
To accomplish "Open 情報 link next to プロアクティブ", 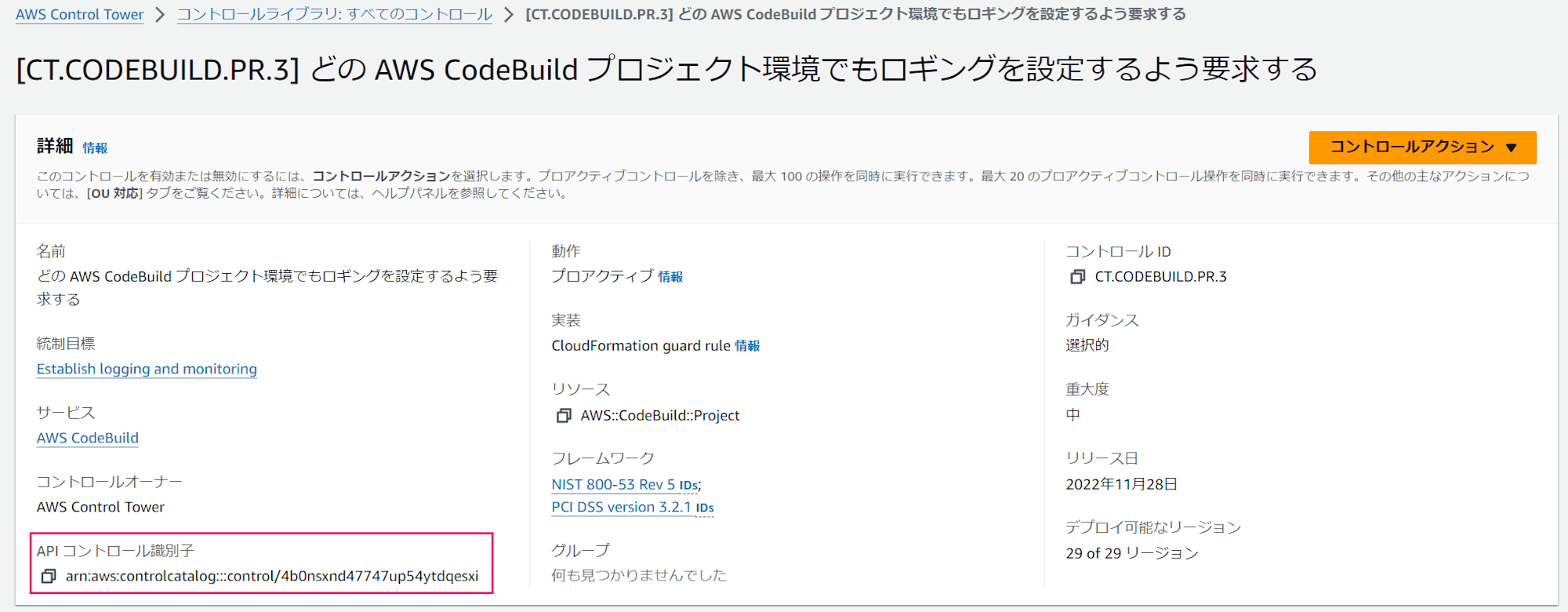I will point(670,277).
